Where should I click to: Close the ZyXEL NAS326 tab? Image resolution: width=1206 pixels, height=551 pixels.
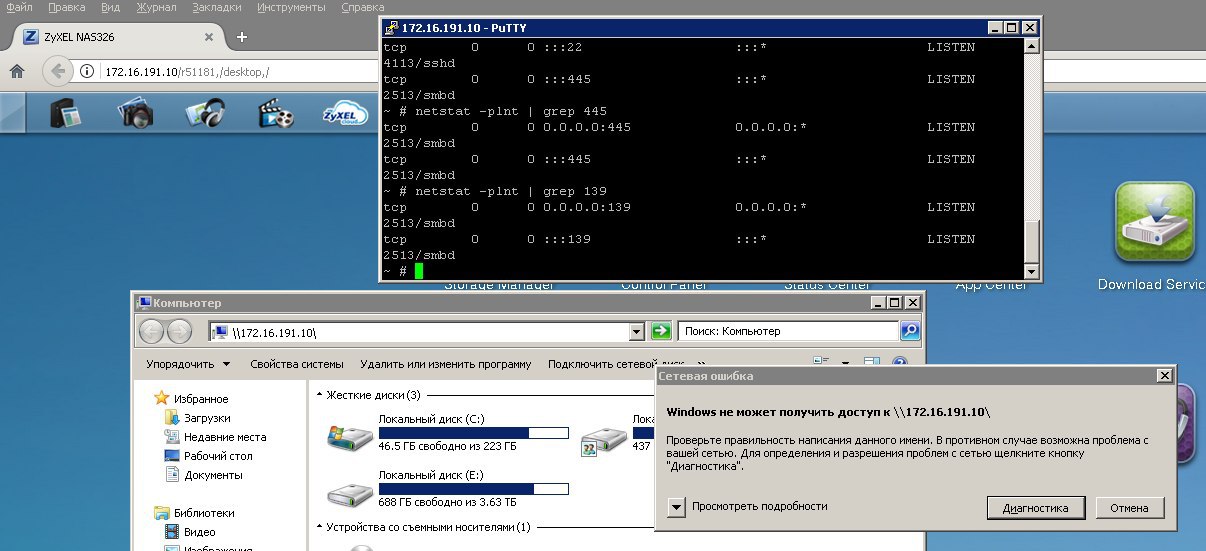point(209,37)
